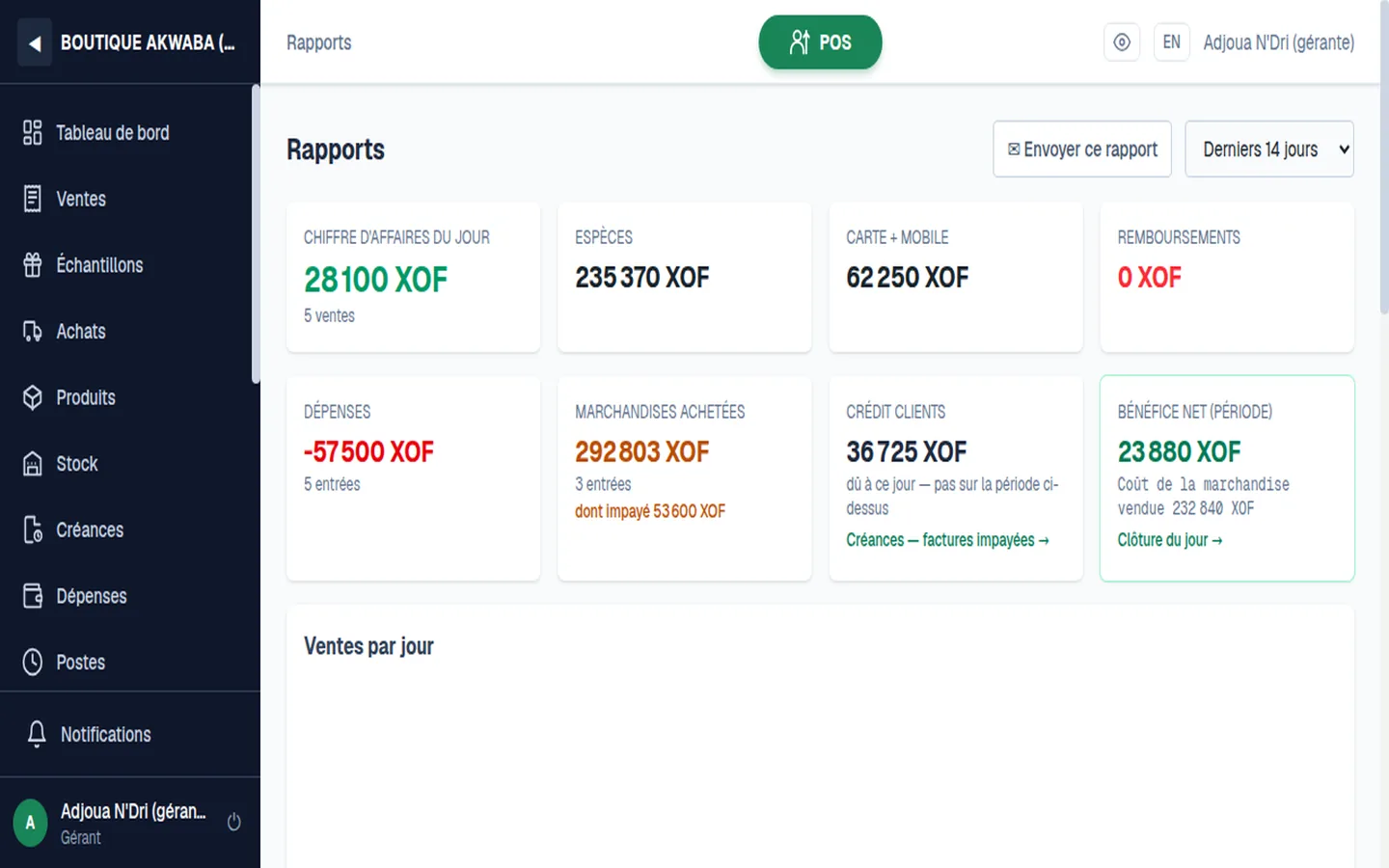Screen dimensions: 1389x868
Task: Click the Notifications label in the sidebar
Action: pyautogui.click(x=106, y=735)
